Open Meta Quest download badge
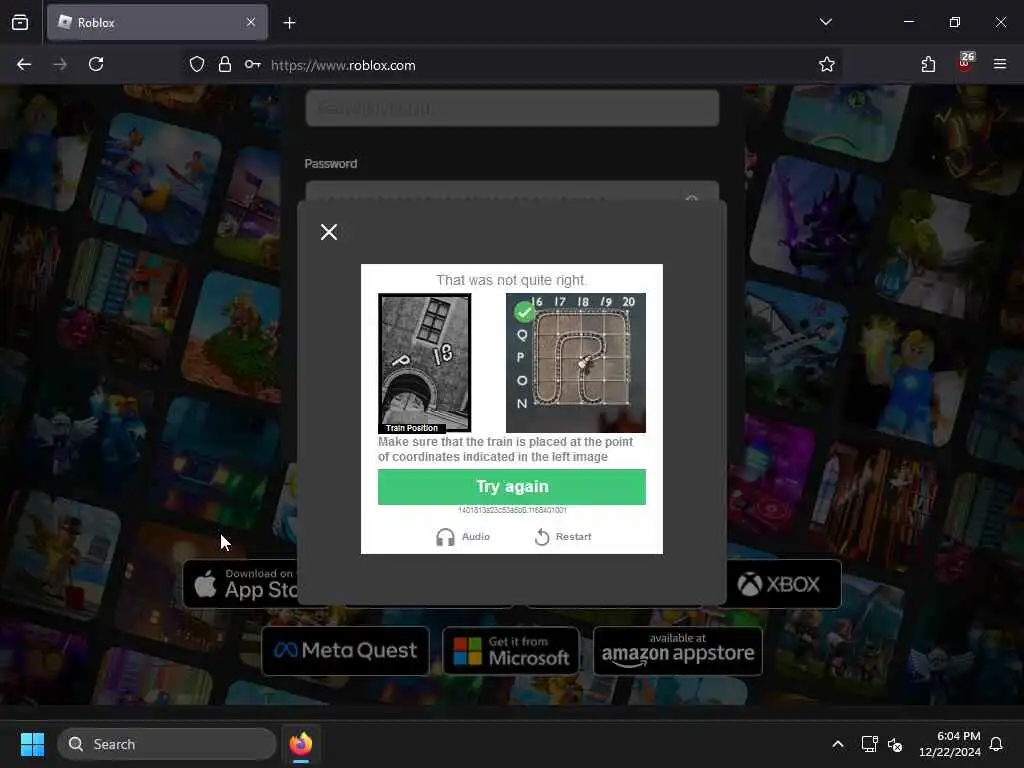 tap(345, 650)
